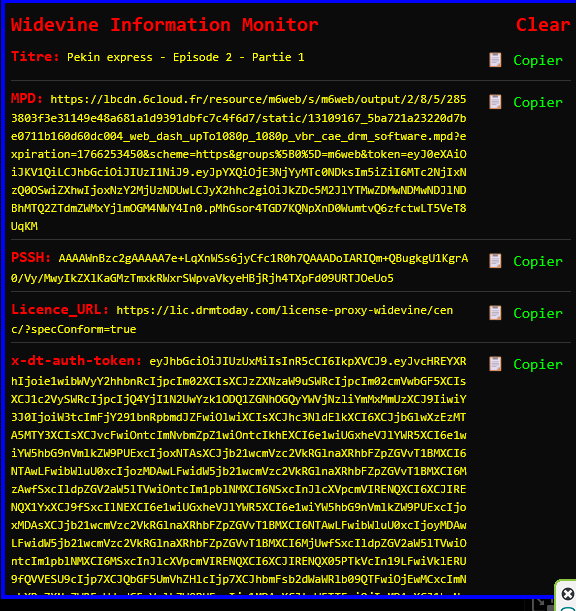Image resolution: width=586 pixels, height=611 pixels.
Task: Click the Clear button at top right
Action: 543,25
